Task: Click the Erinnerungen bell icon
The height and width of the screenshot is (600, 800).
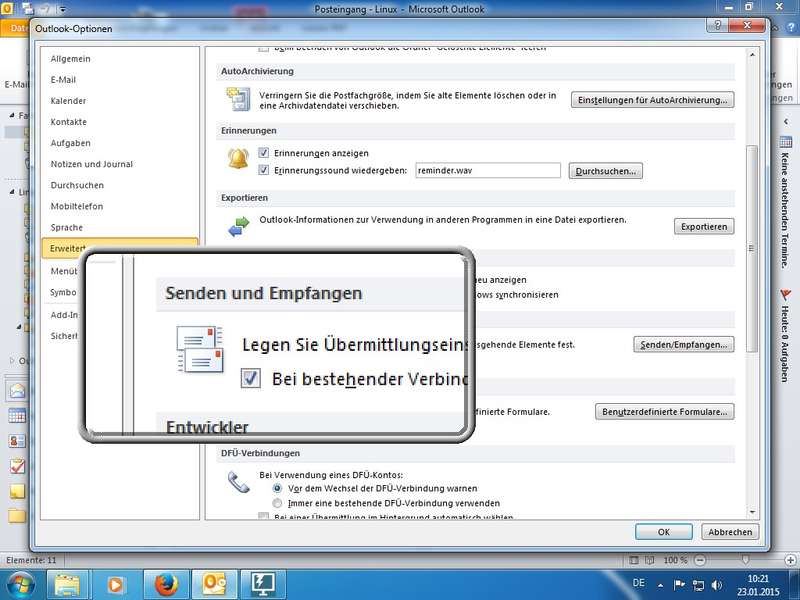Action: click(238, 158)
